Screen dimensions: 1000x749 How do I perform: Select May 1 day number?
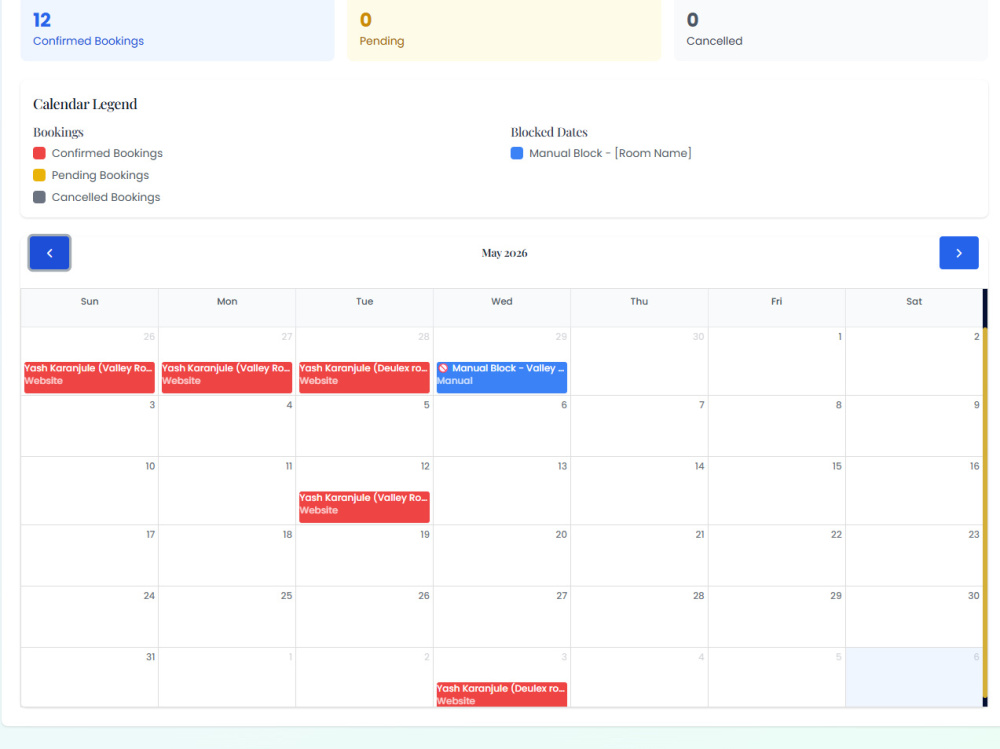click(839, 337)
